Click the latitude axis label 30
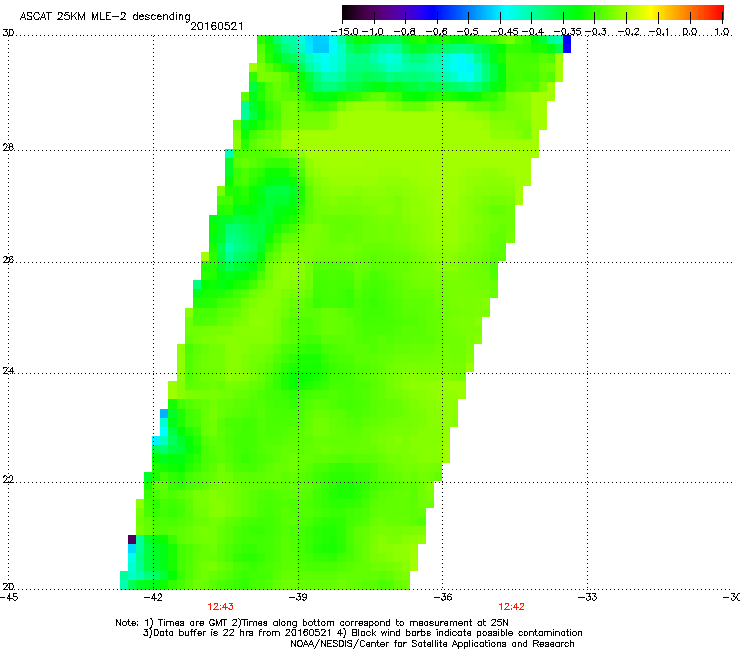The height and width of the screenshot is (650, 740). pos(8,33)
